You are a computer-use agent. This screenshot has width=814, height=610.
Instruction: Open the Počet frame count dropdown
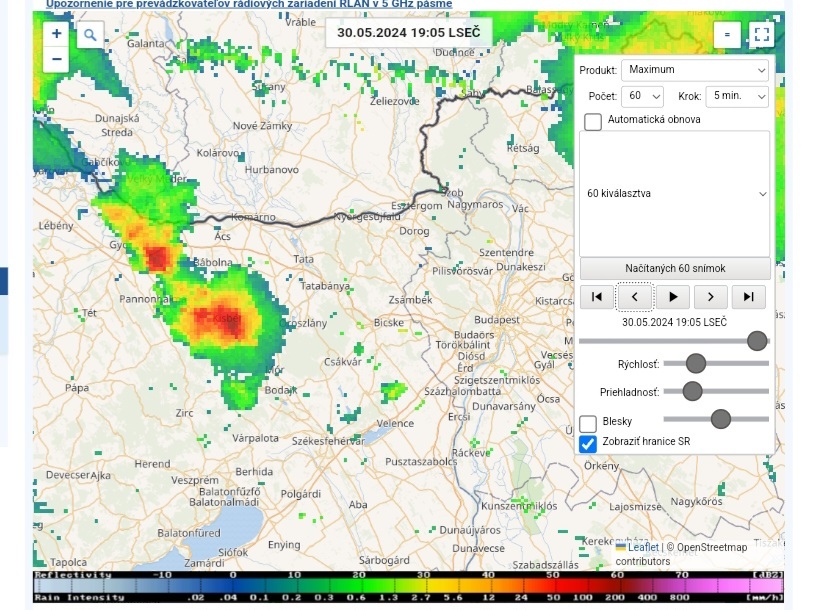642,96
